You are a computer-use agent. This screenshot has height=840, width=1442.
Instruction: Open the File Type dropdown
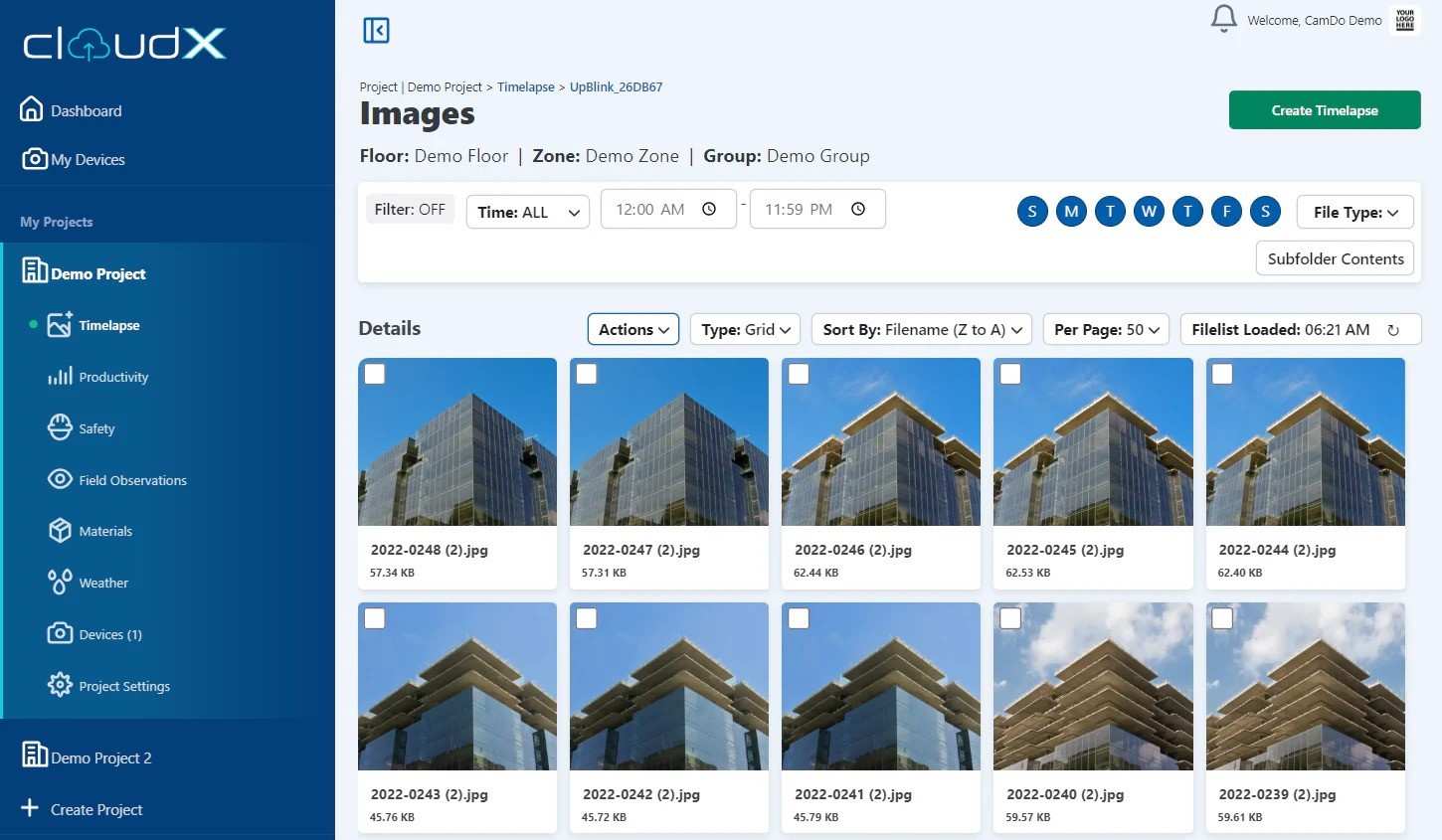coord(1354,212)
